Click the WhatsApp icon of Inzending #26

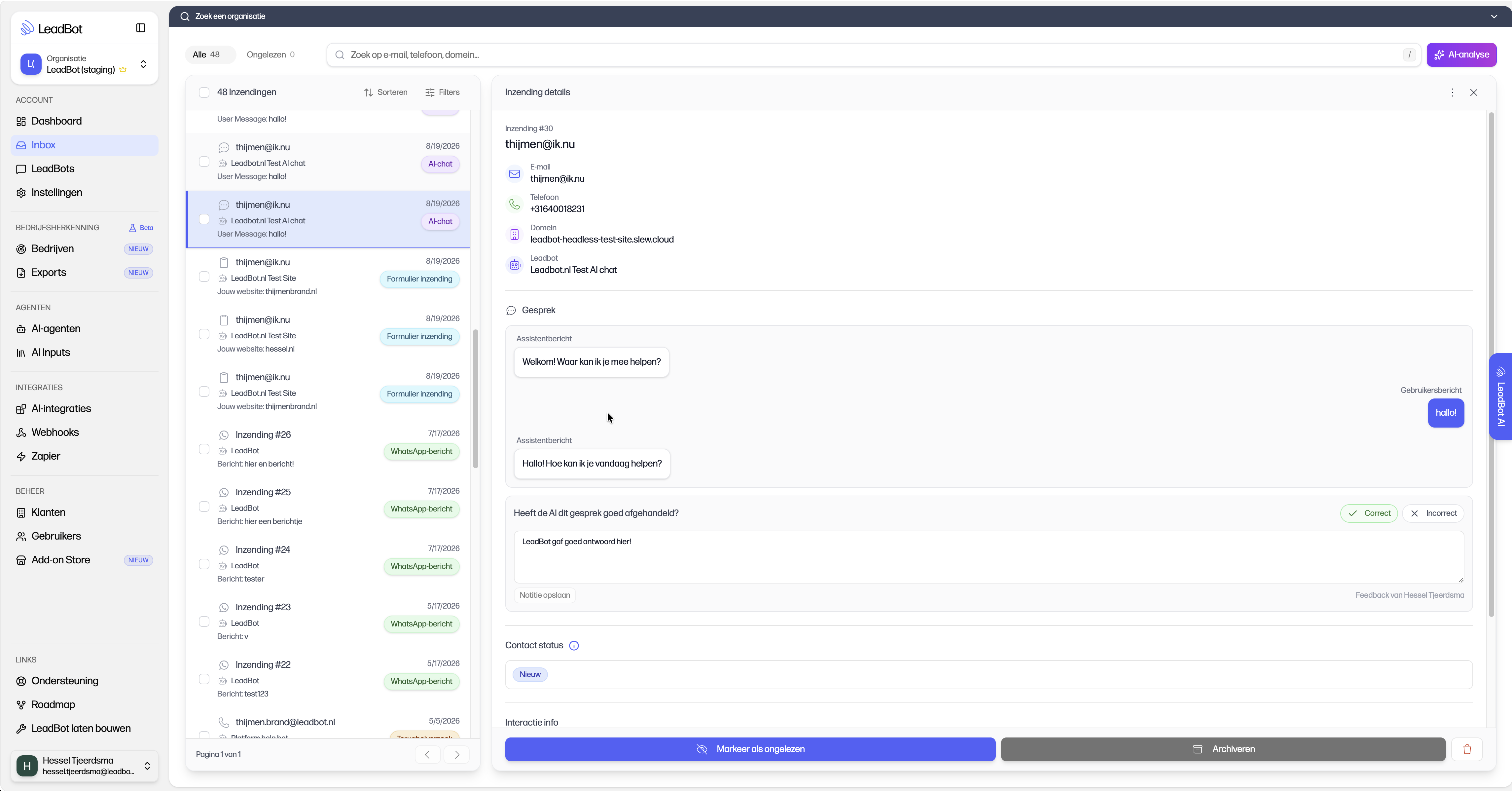coord(224,435)
